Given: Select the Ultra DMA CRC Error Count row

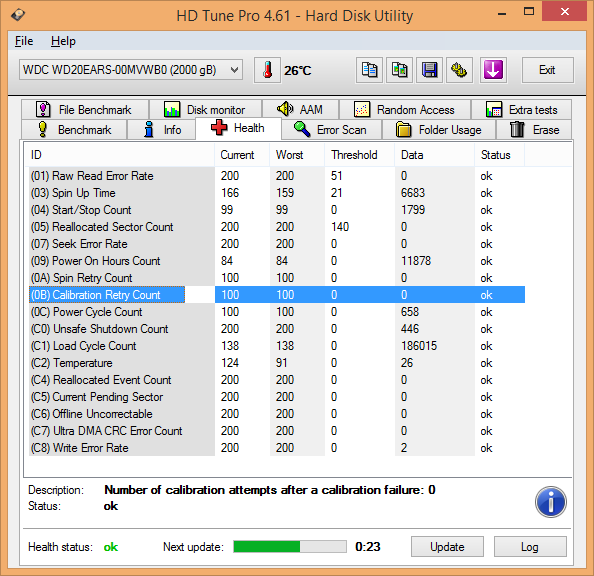Looking at the screenshot, I should pos(277,431).
